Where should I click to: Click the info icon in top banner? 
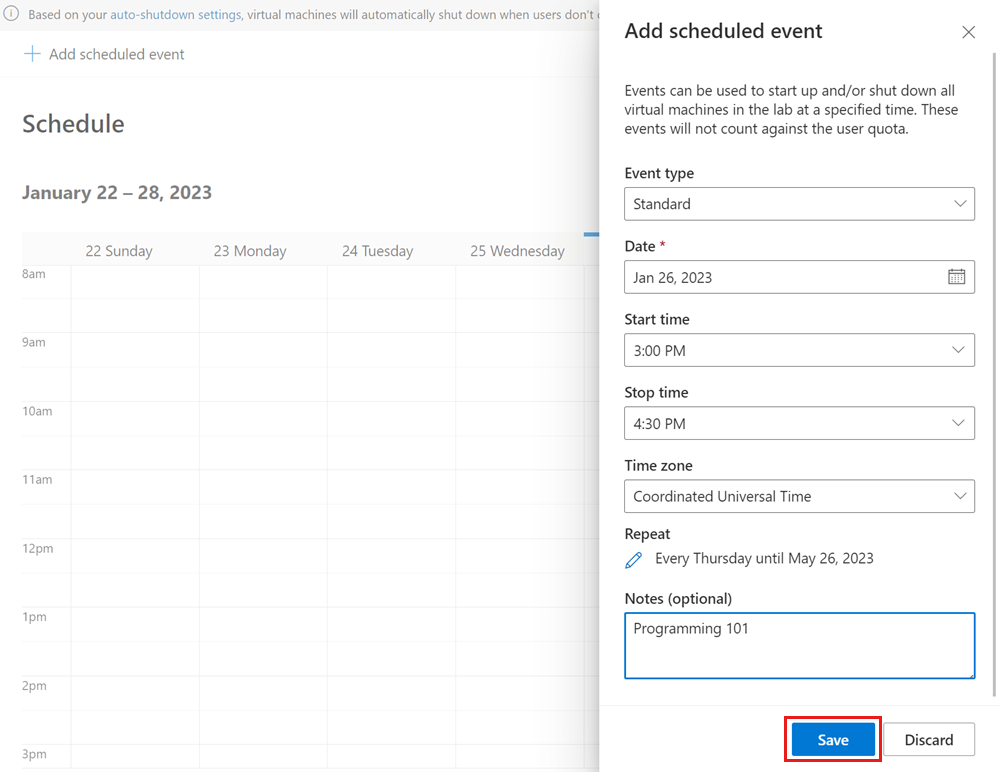[12, 15]
